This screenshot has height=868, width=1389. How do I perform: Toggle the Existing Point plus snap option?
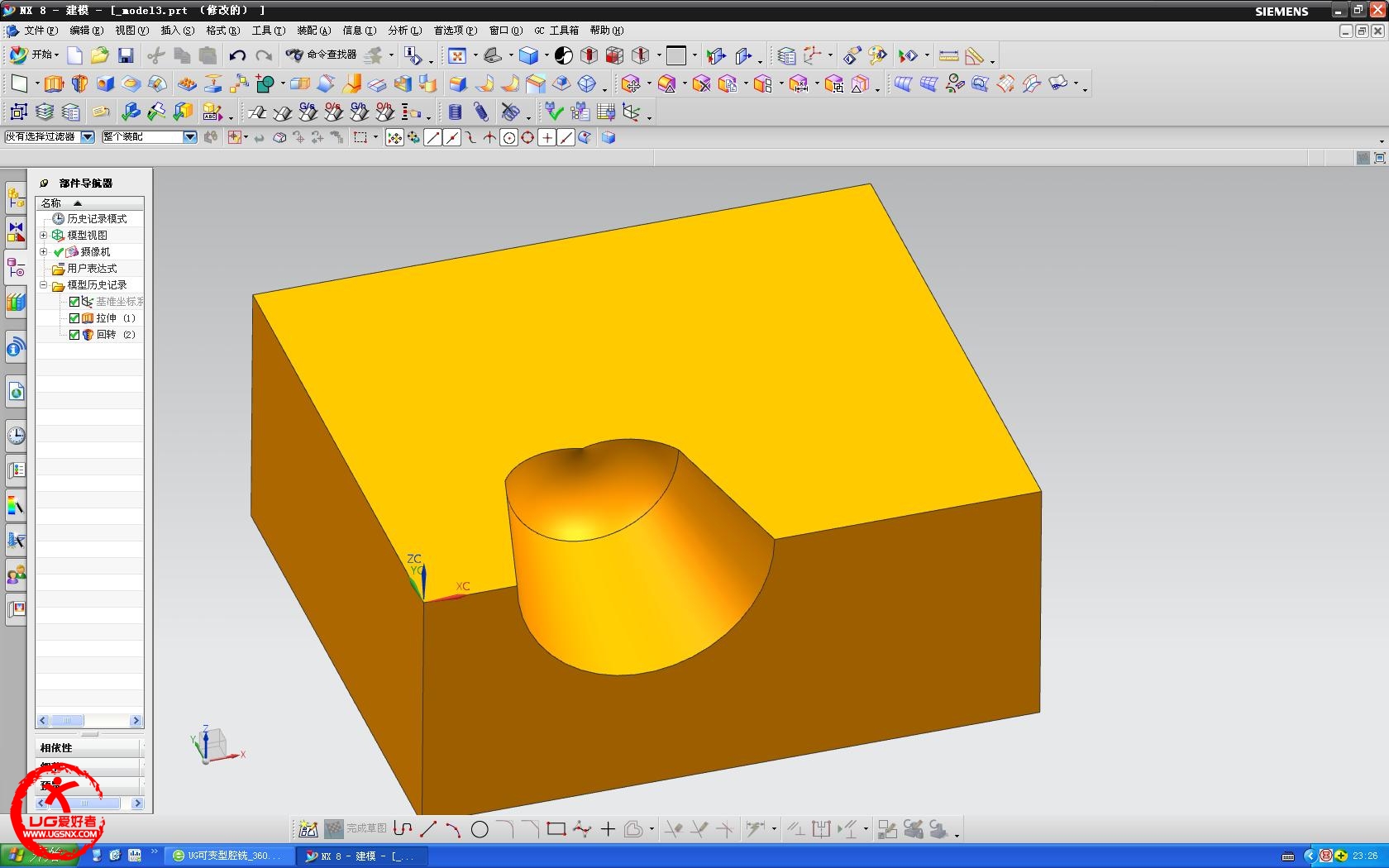point(547,138)
